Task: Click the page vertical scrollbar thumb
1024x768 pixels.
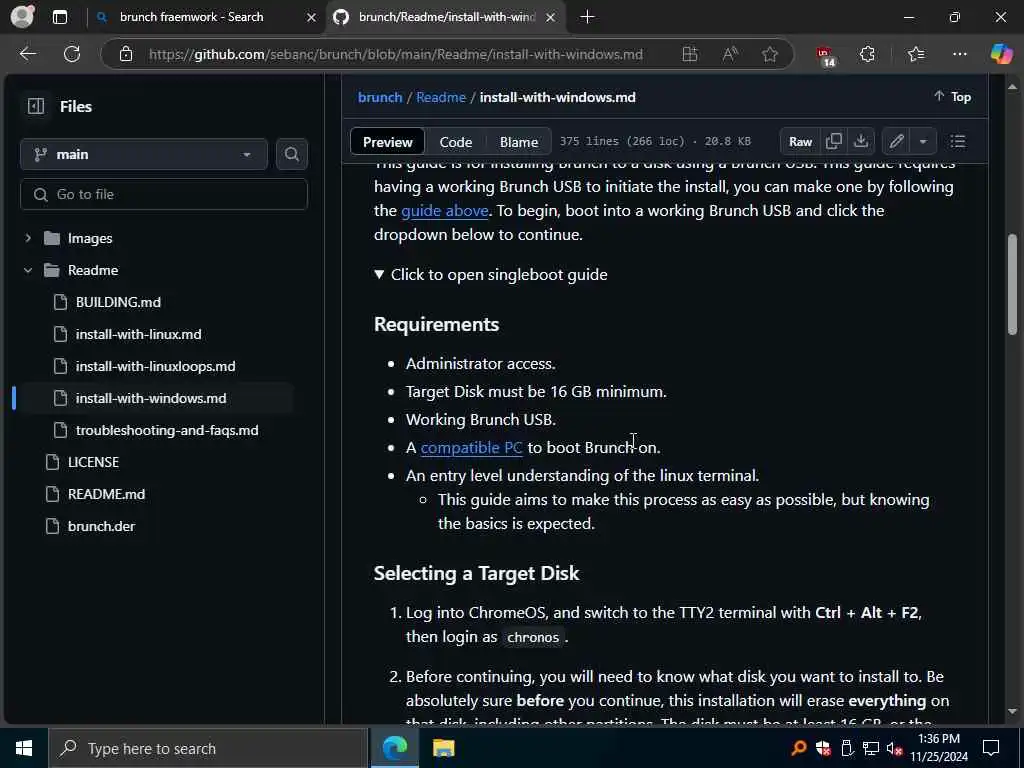Action: click(1012, 285)
